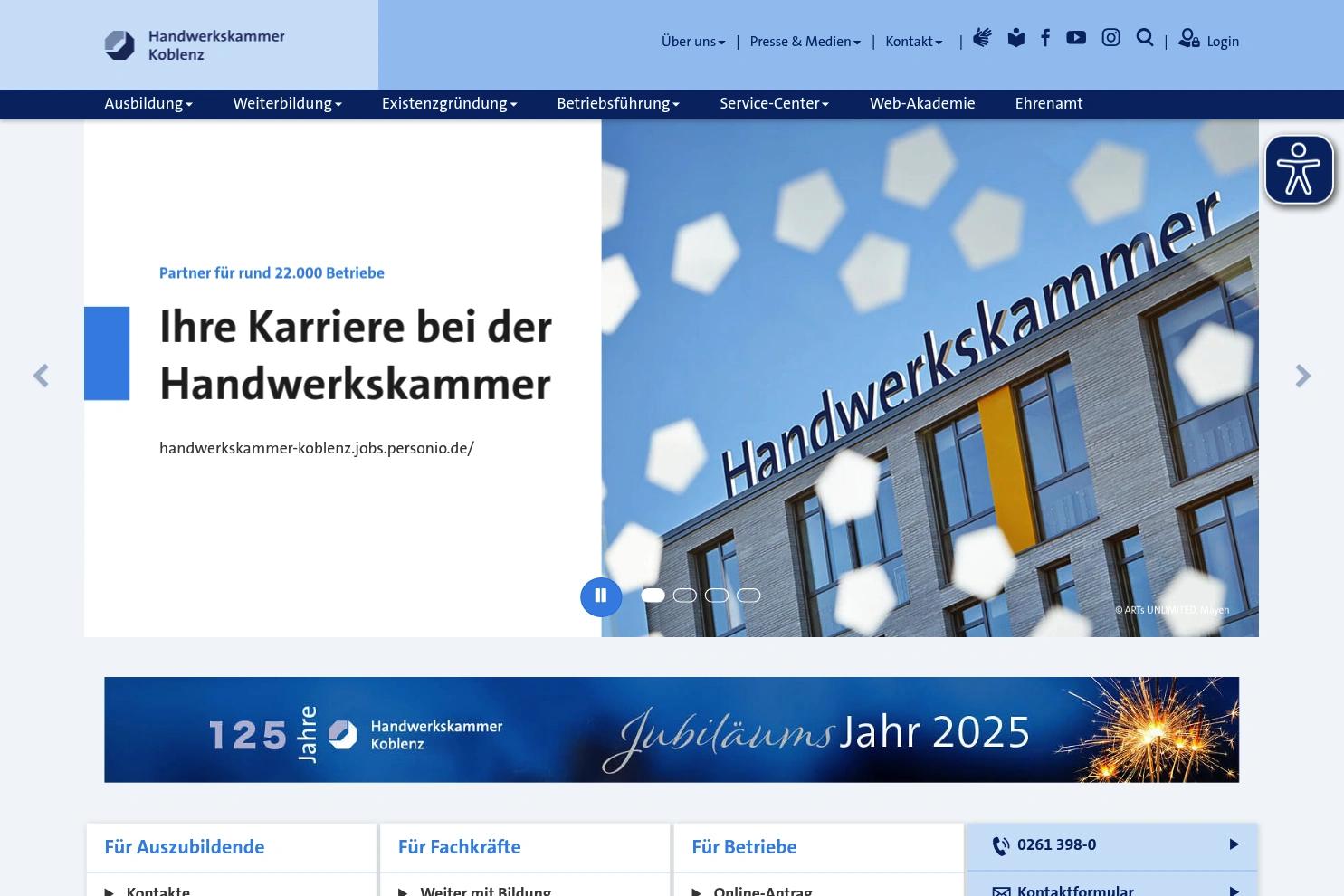The height and width of the screenshot is (896, 1344).
Task: Click the text Partner für rund 22.000 Betriebe
Action: click(272, 273)
